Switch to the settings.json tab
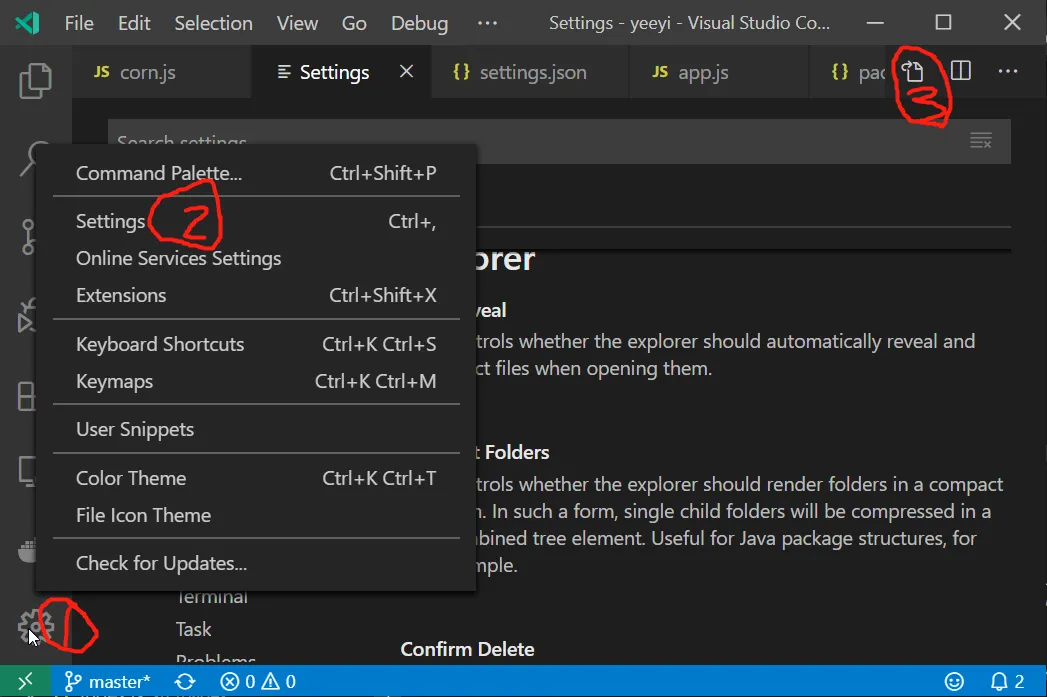Image resolution: width=1047 pixels, height=697 pixels. tap(530, 71)
